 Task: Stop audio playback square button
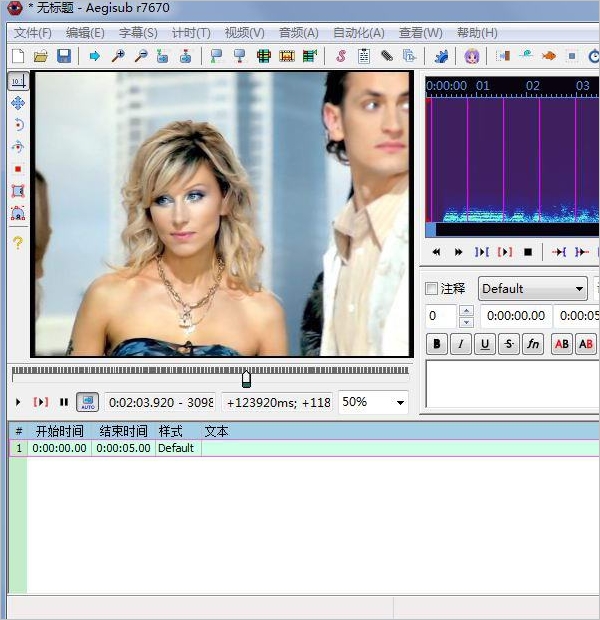[x=528, y=252]
